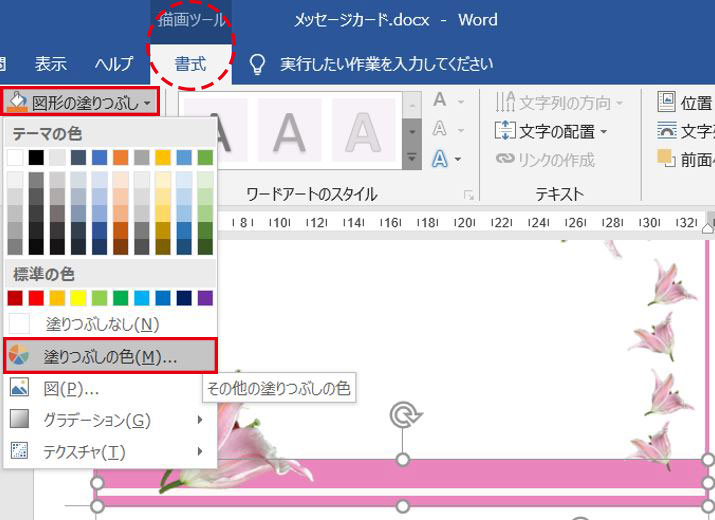
Task: Click the Text Fill A icon
Action: [440, 100]
